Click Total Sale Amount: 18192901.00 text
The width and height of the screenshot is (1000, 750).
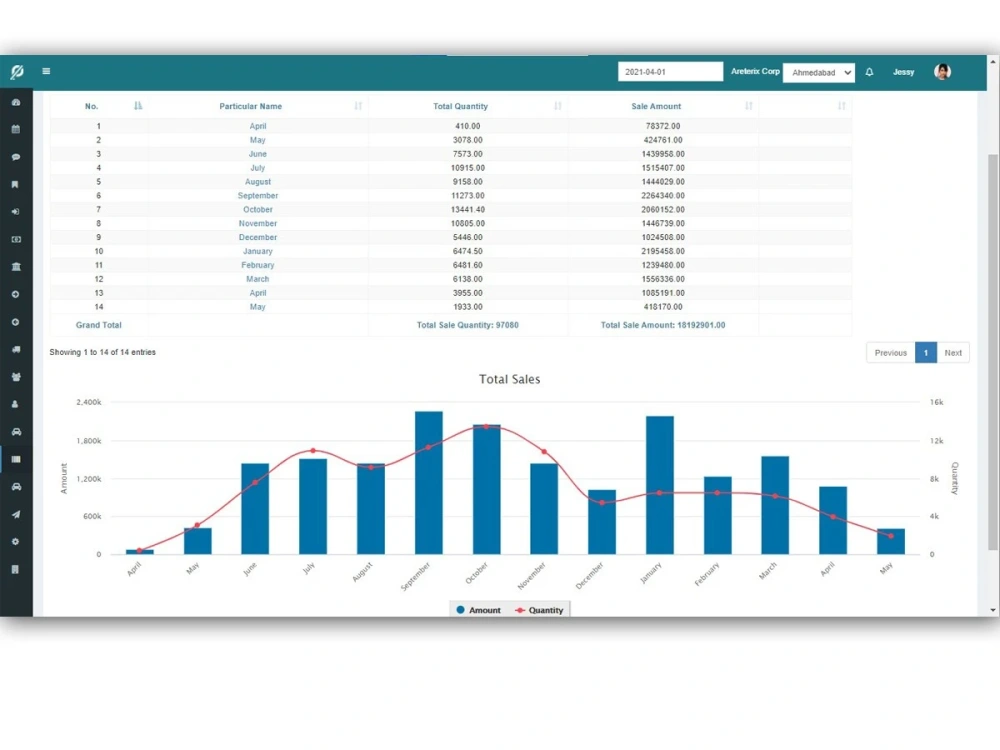663,325
